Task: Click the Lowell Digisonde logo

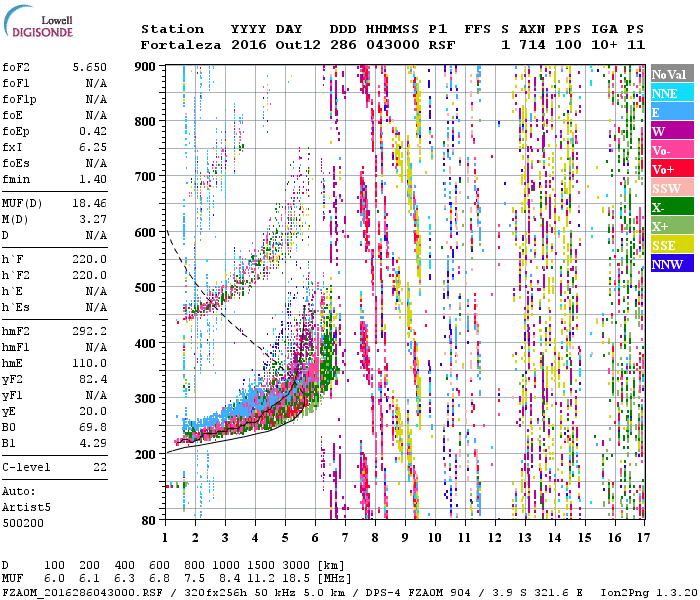Action: [x=38, y=22]
